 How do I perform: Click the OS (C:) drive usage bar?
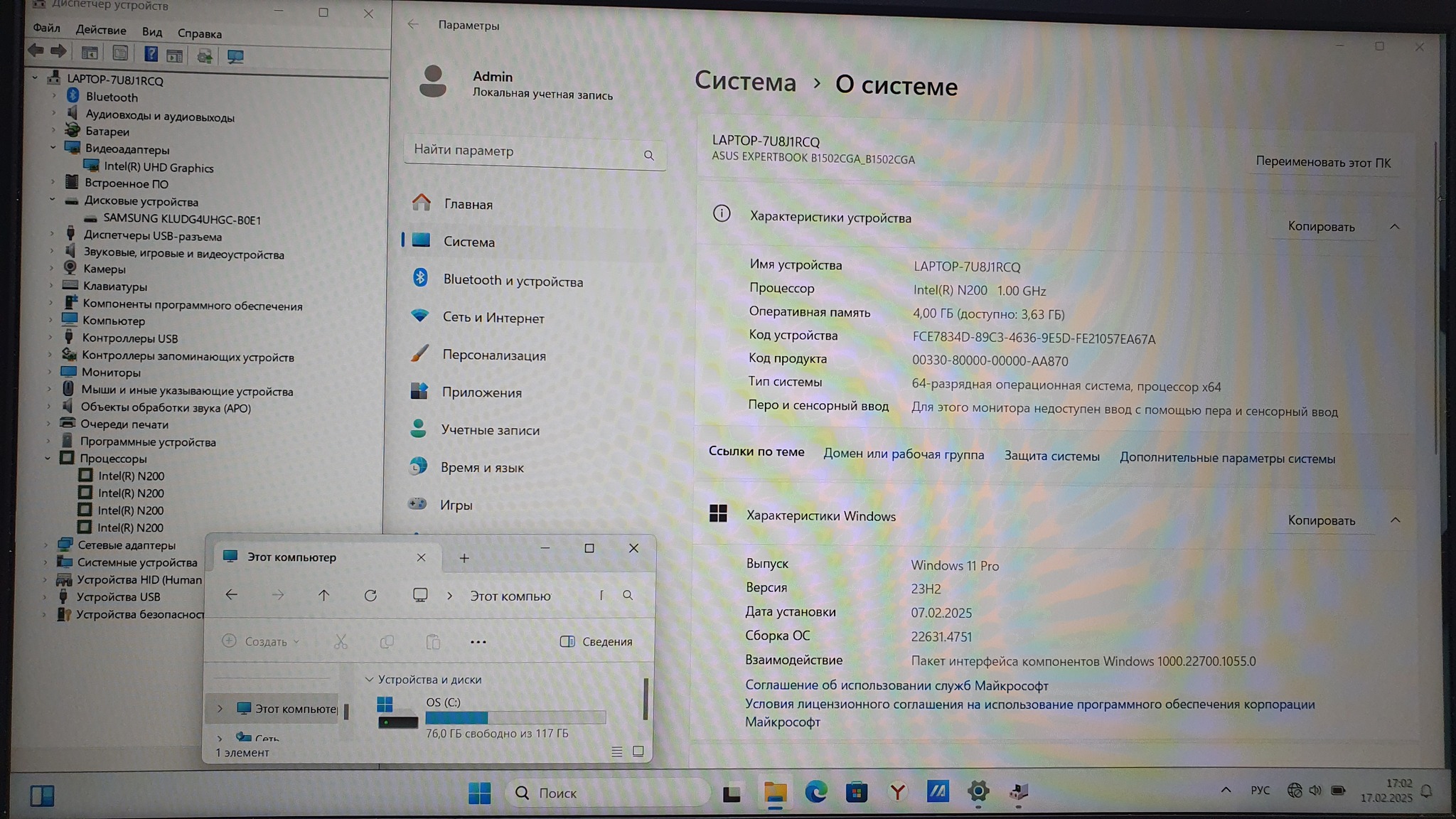pyautogui.click(x=515, y=718)
